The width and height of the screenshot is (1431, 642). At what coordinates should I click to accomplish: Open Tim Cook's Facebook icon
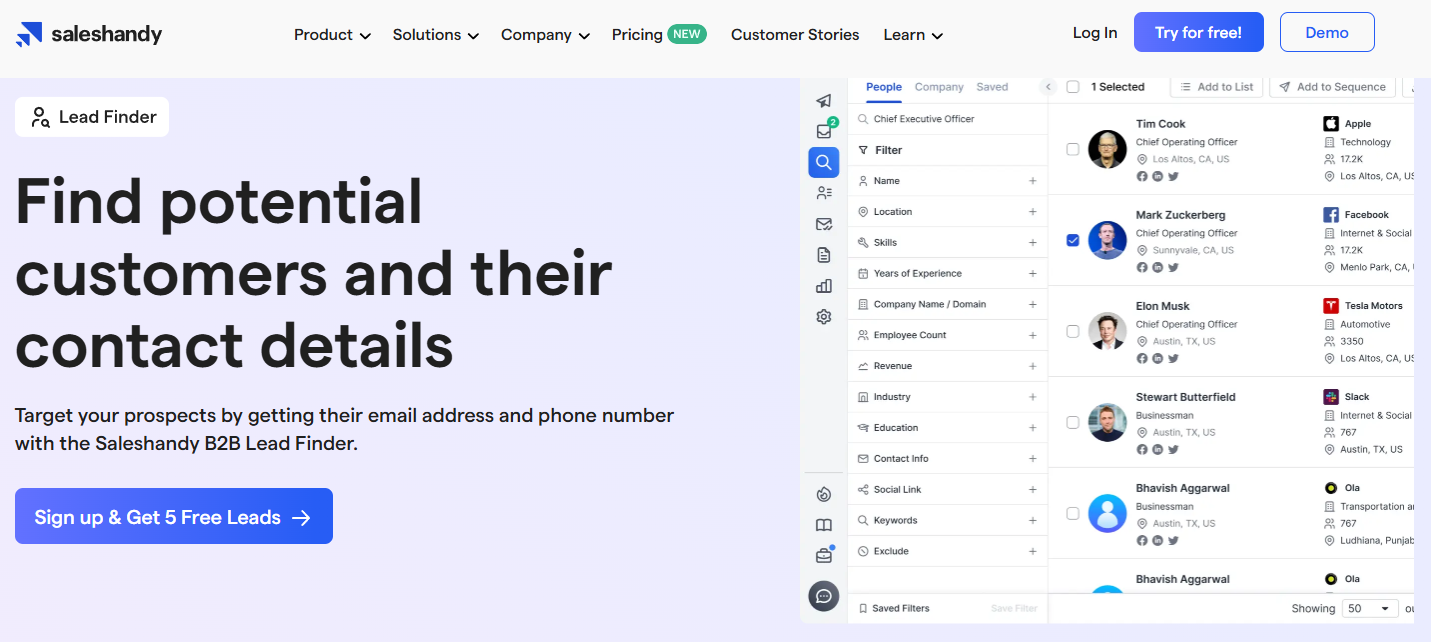[1141, 176]
